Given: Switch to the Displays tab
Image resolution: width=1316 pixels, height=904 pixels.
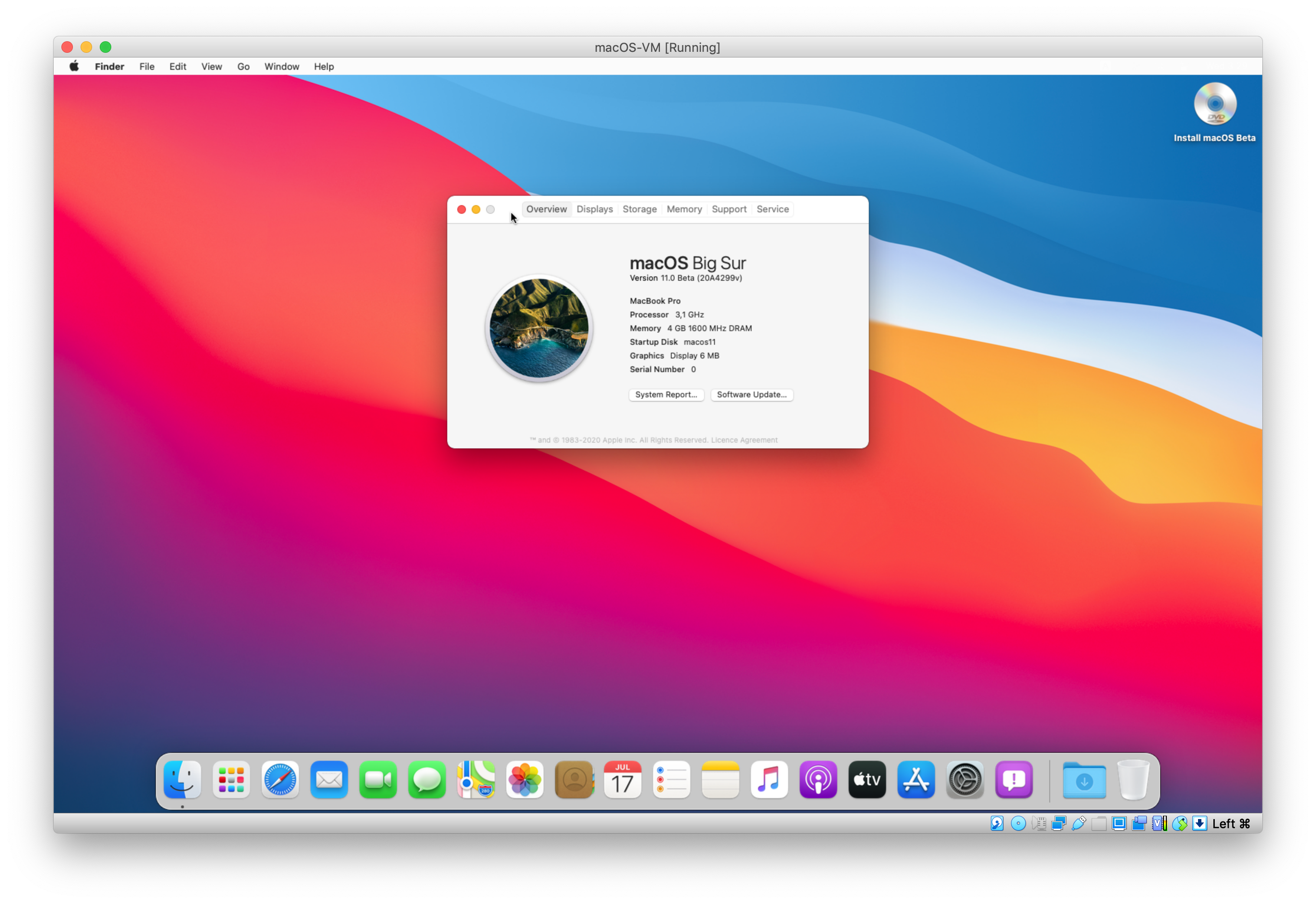Looking at the screenshot, I should (x=594, y=209).
